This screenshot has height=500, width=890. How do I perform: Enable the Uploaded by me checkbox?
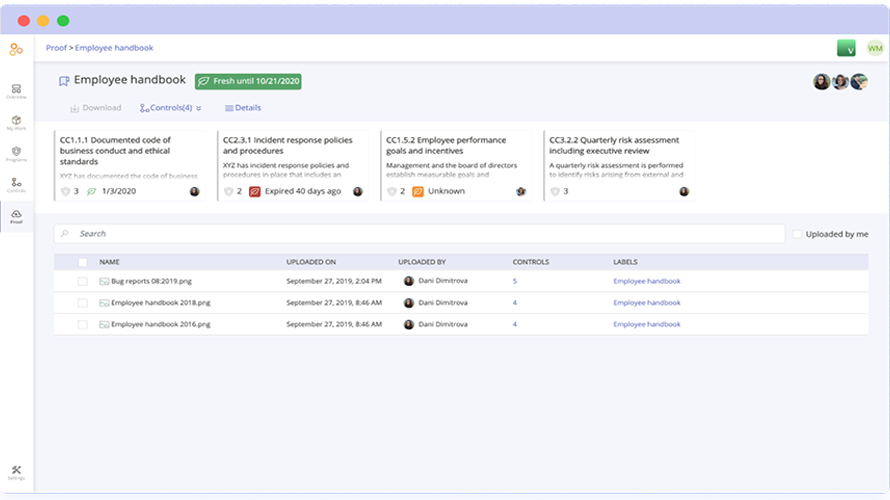[x=797, y=234]
